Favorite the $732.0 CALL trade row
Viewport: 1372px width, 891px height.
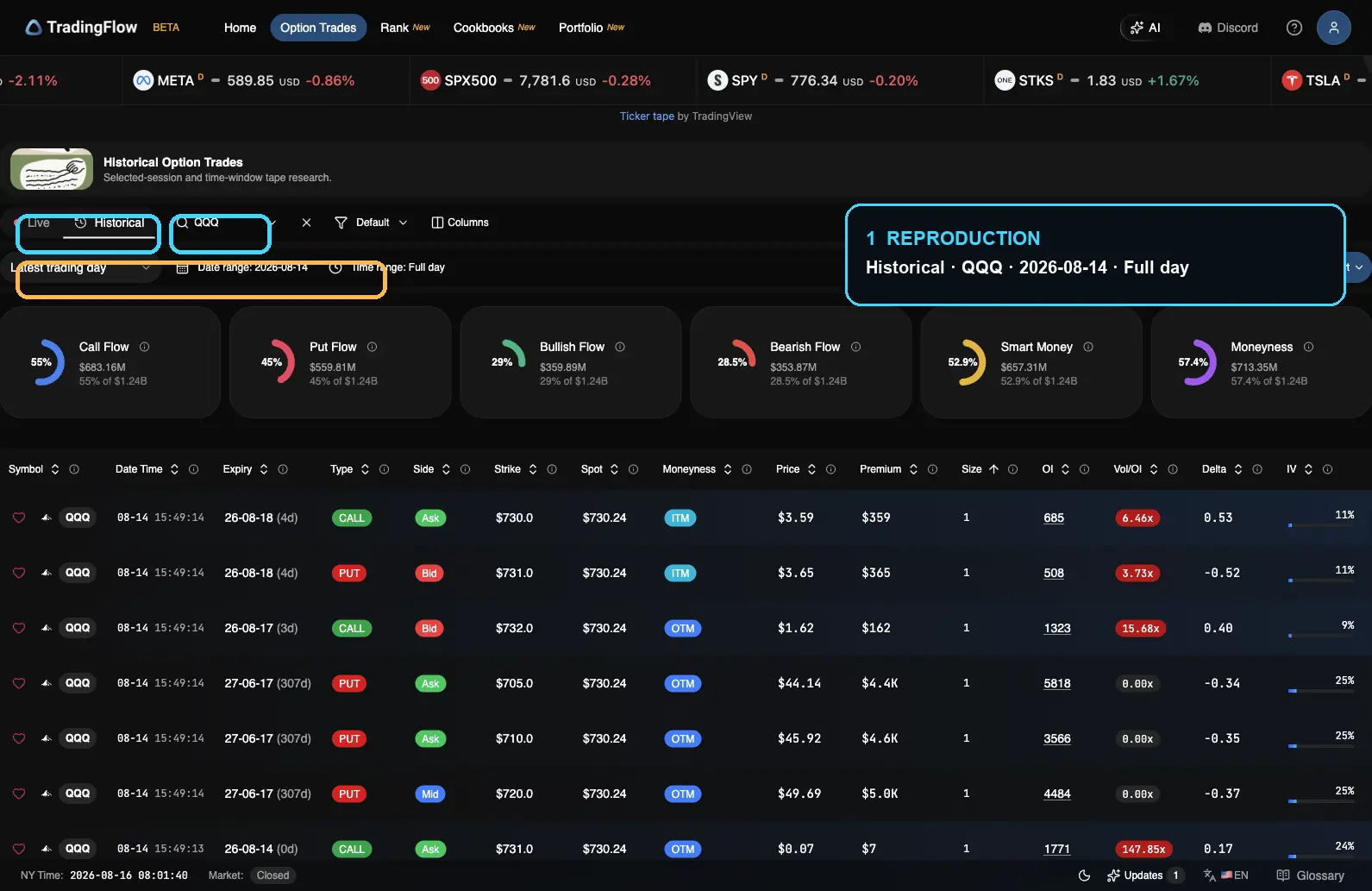[19, 628]
